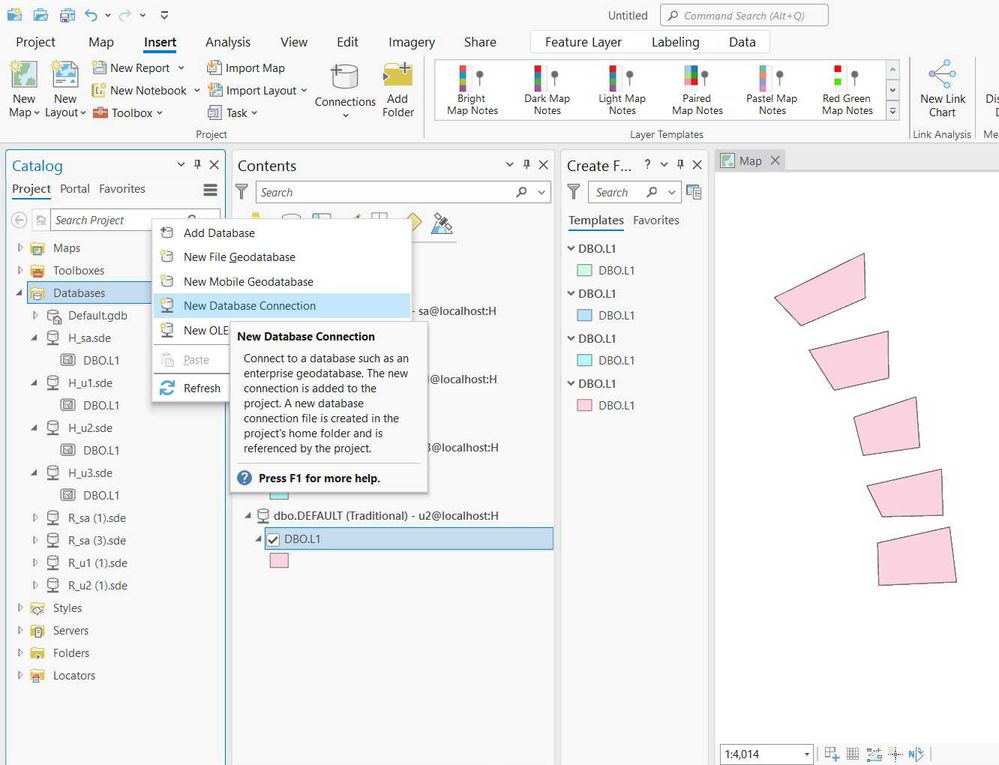Image resolution: width=999 pixels, height=765 pixels.
Task: Choose Refresh in context menu
Action: tap(191, 388)
